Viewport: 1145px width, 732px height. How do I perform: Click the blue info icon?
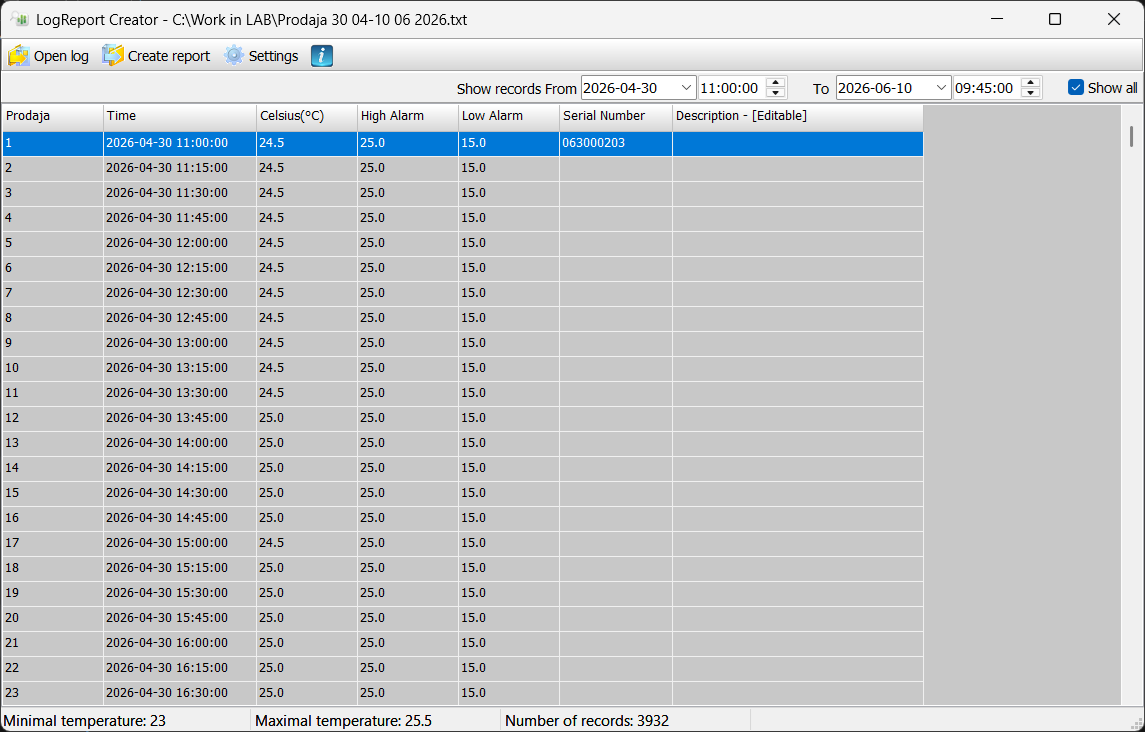(322, 56)
